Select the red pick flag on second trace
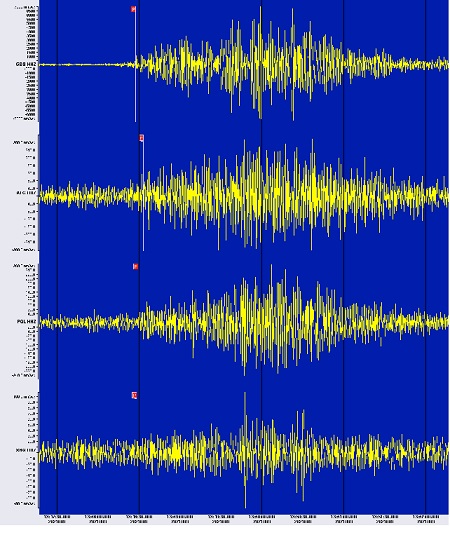The image size is (450, 535). point(142,138)
